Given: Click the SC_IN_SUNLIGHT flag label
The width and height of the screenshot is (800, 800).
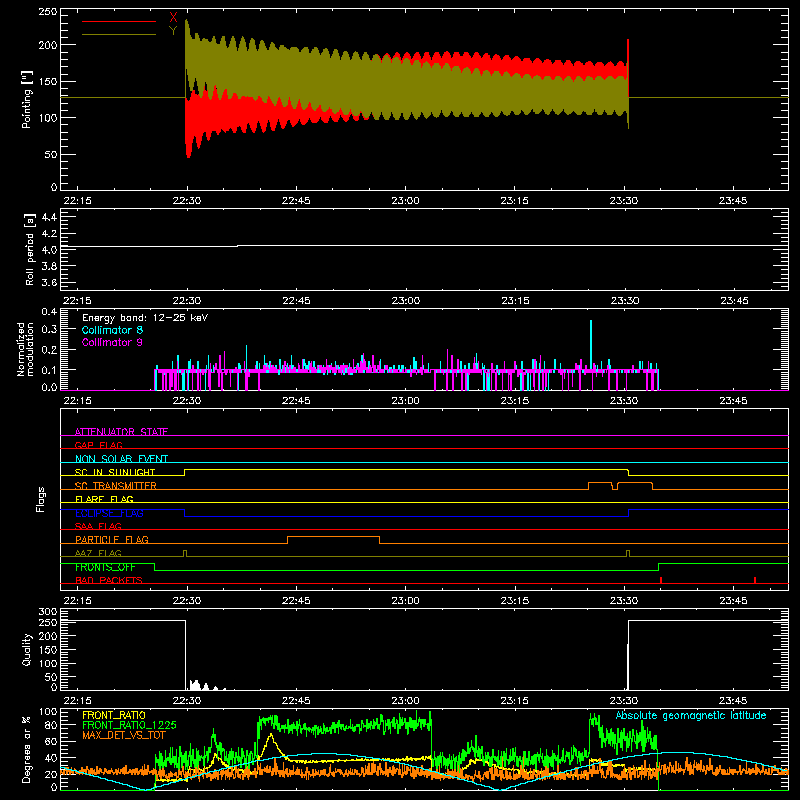Looking at the screenshot, I should tap(115, 472).
